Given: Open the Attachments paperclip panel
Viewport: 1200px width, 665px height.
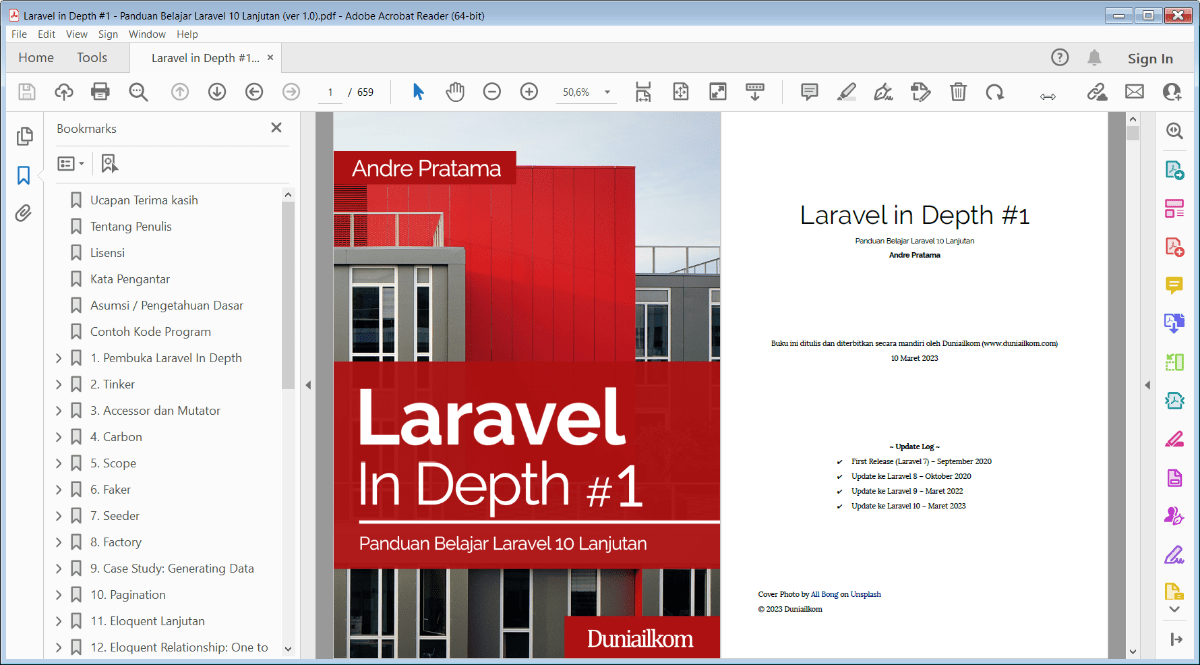Looking at the screenshot, I should (24, 213).
